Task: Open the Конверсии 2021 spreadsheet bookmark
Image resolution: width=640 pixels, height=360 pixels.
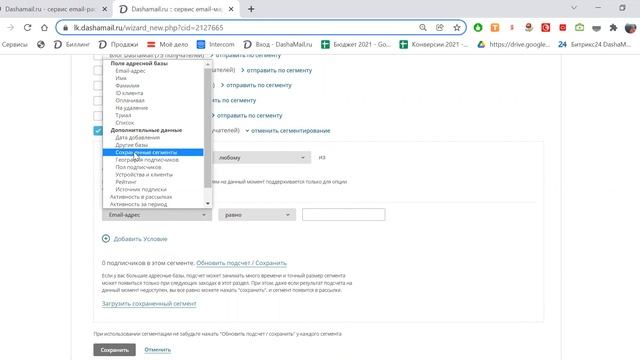Action: (434, 44)
